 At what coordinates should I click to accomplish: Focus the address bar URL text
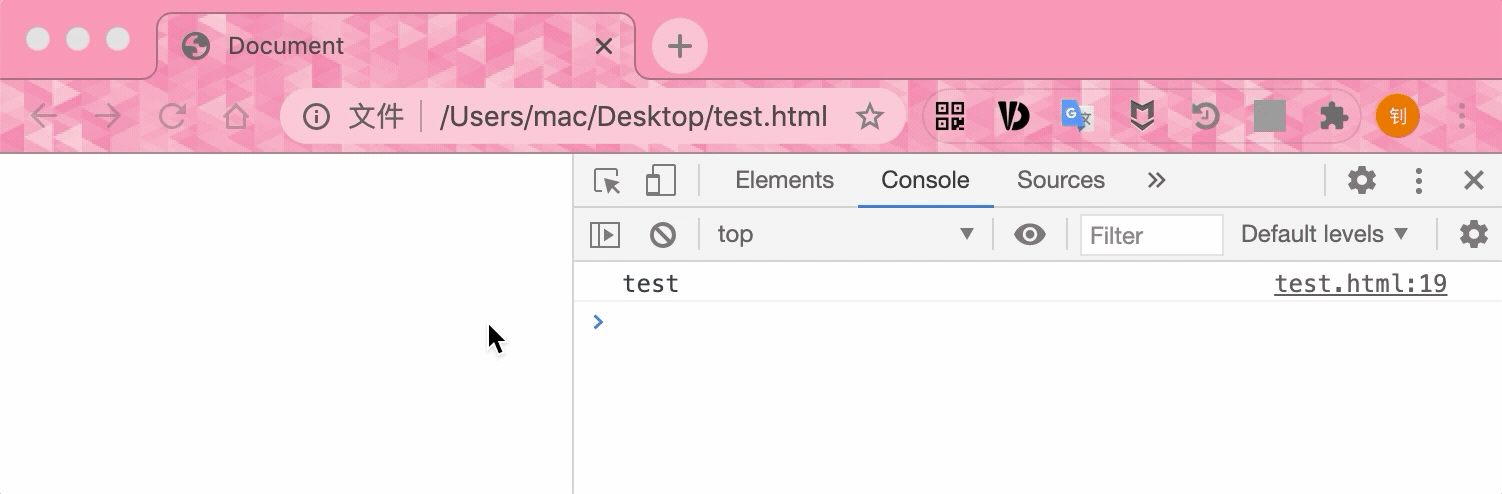pos(633,117)
